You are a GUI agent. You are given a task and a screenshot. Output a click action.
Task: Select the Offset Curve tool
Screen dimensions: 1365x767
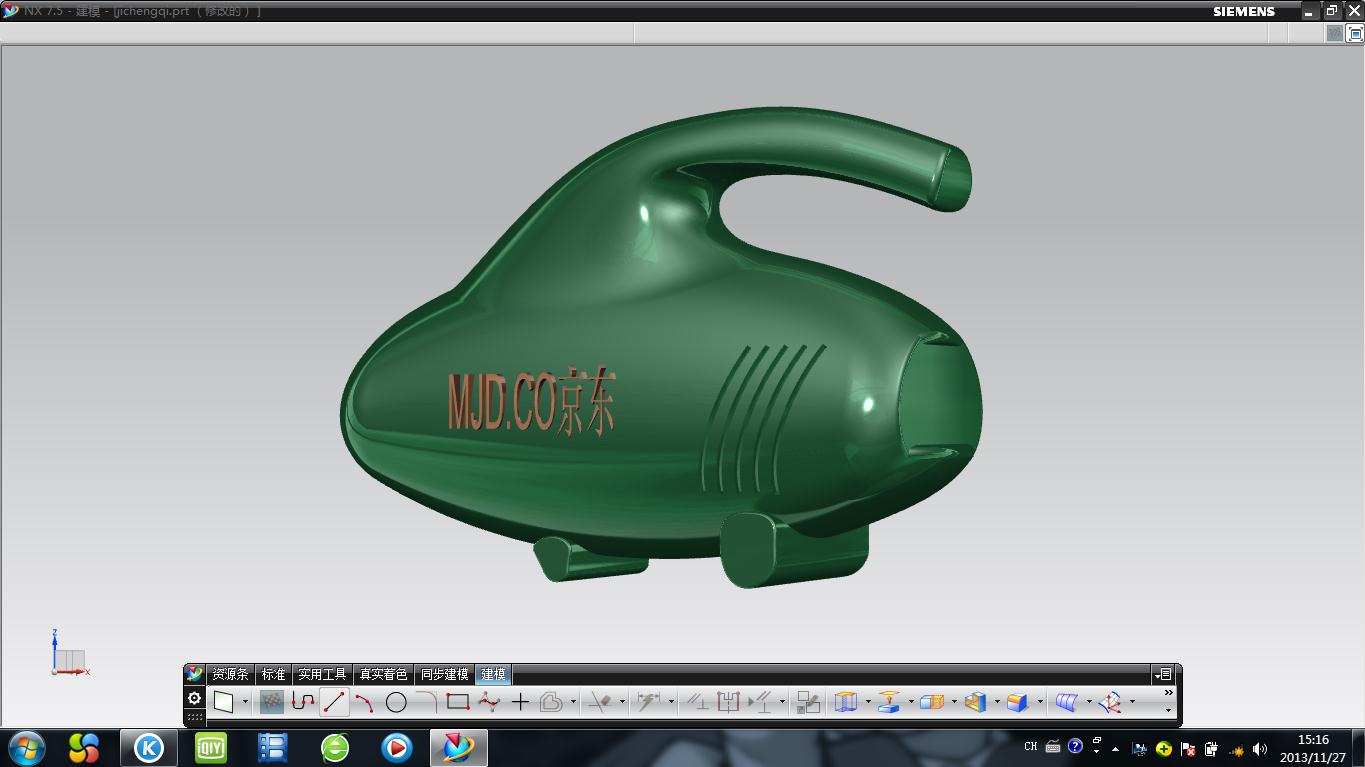pyautogui.click(x=551, y=703)
